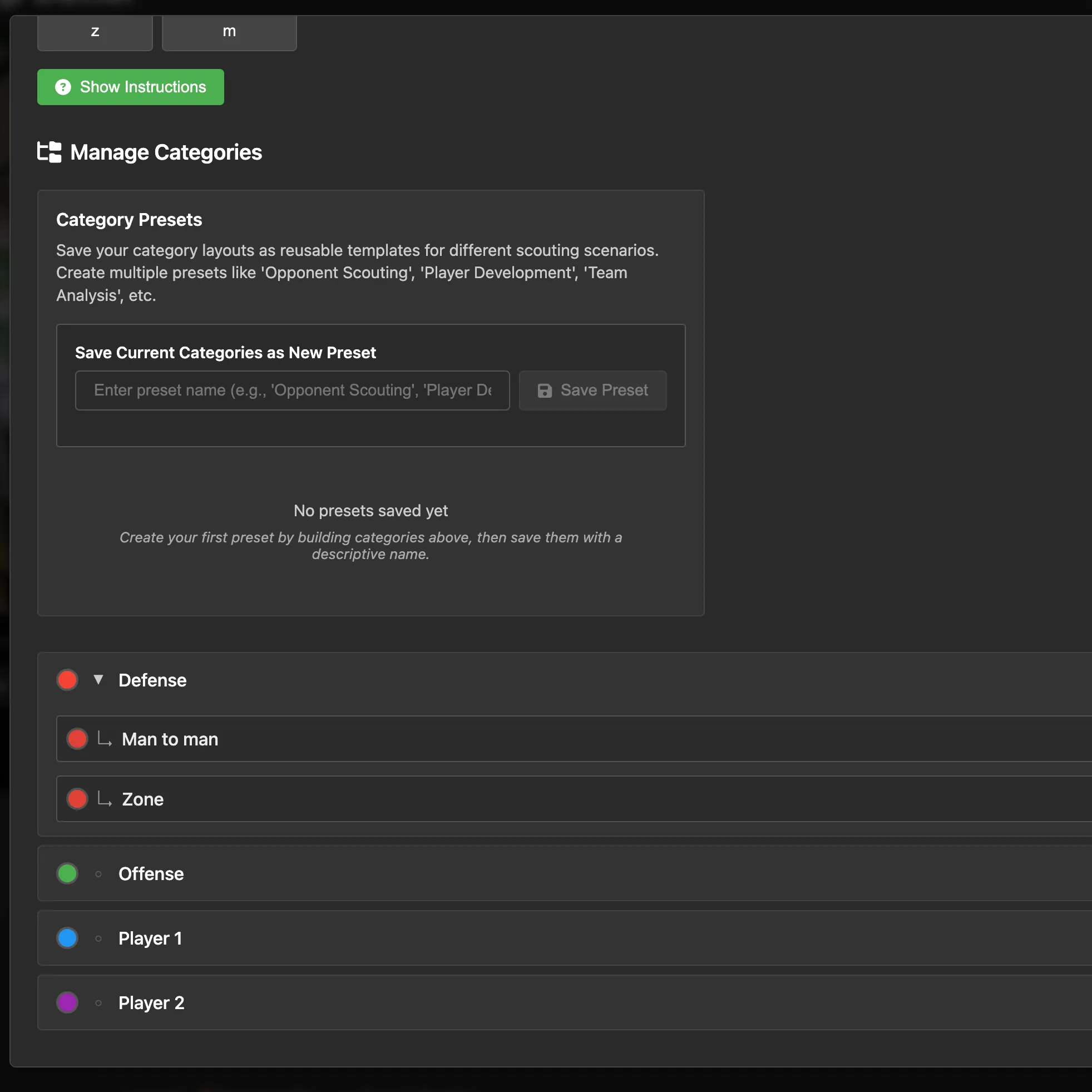Collapse the Defense category with its triangle

tap(98, 679)
